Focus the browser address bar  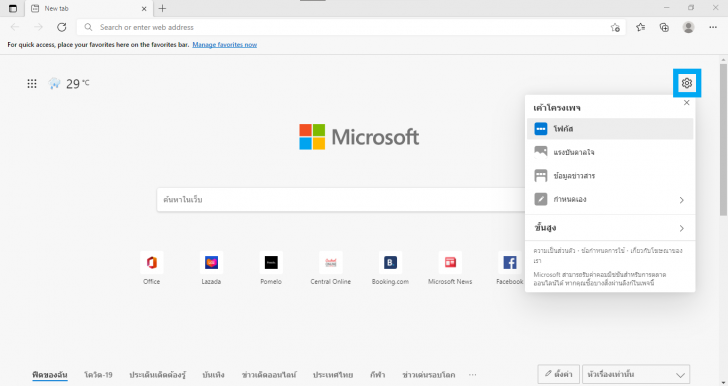(x=351, y=27)
